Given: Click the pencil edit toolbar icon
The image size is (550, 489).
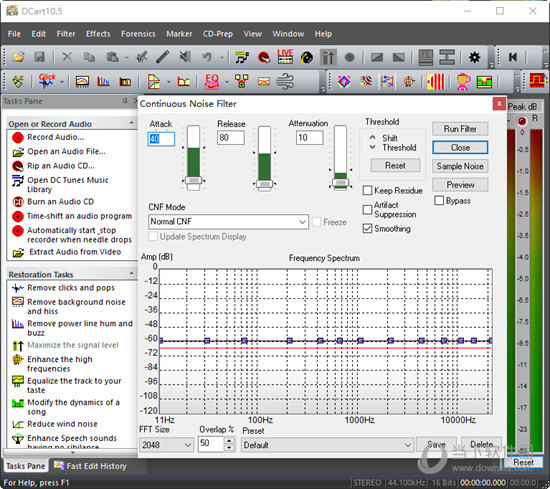Looking at the screenshot, I should click(x=162, y=57).
